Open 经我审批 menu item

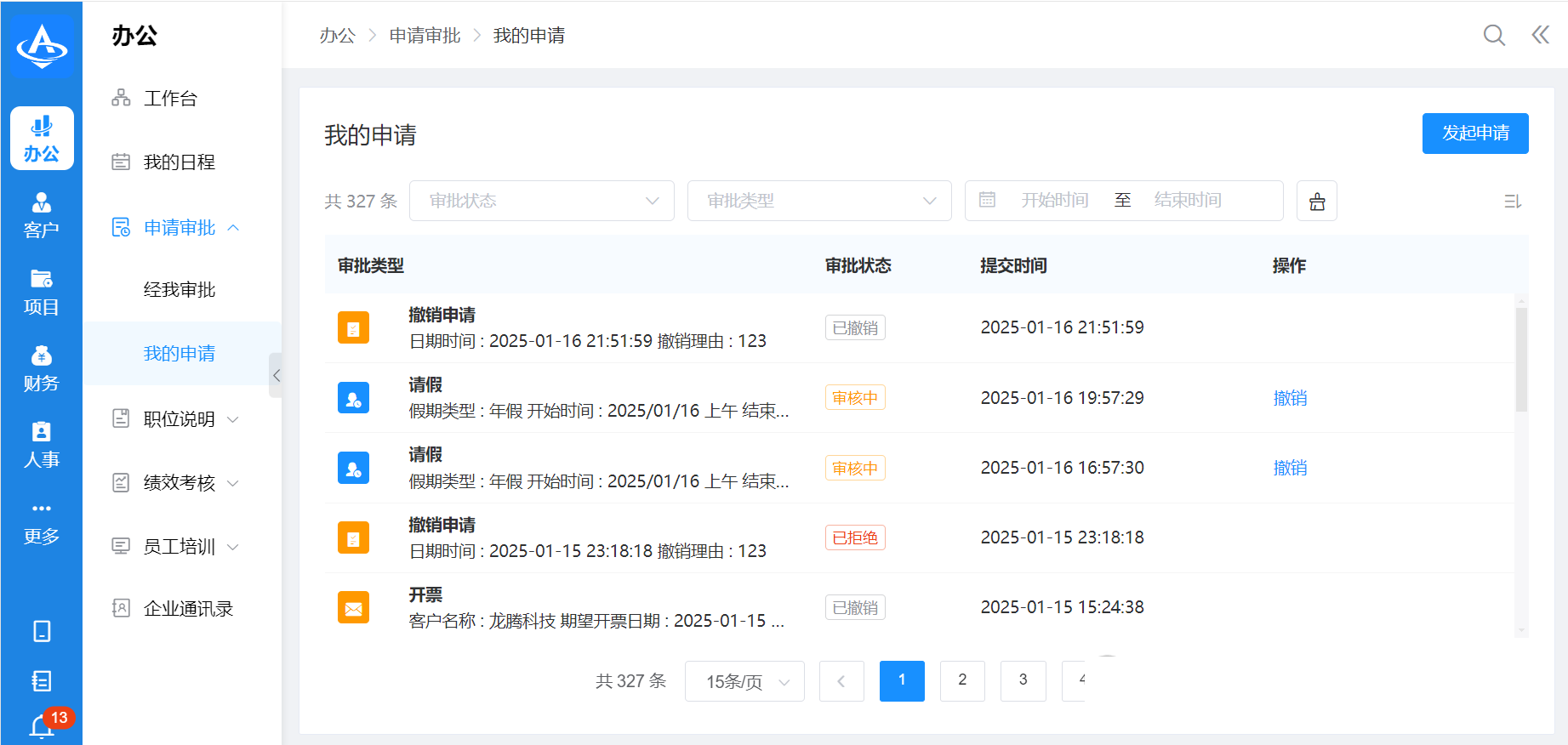[180, 290]
